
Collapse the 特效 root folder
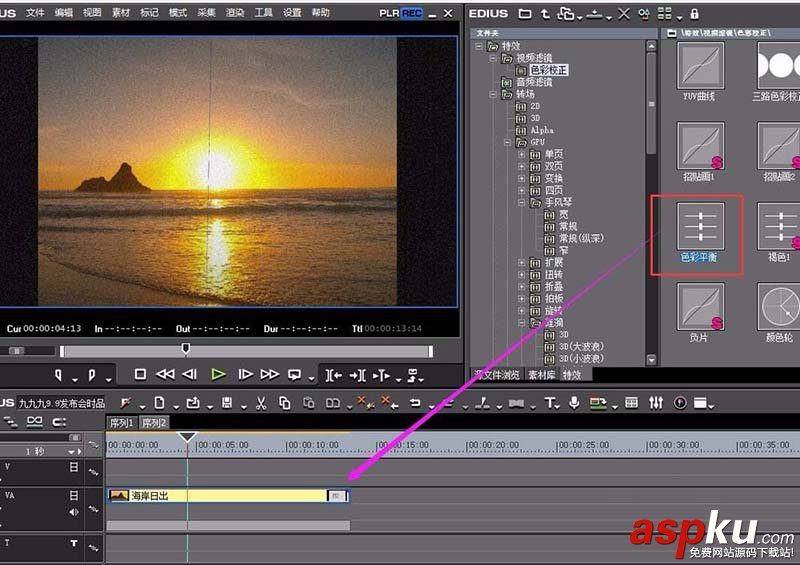479,46
